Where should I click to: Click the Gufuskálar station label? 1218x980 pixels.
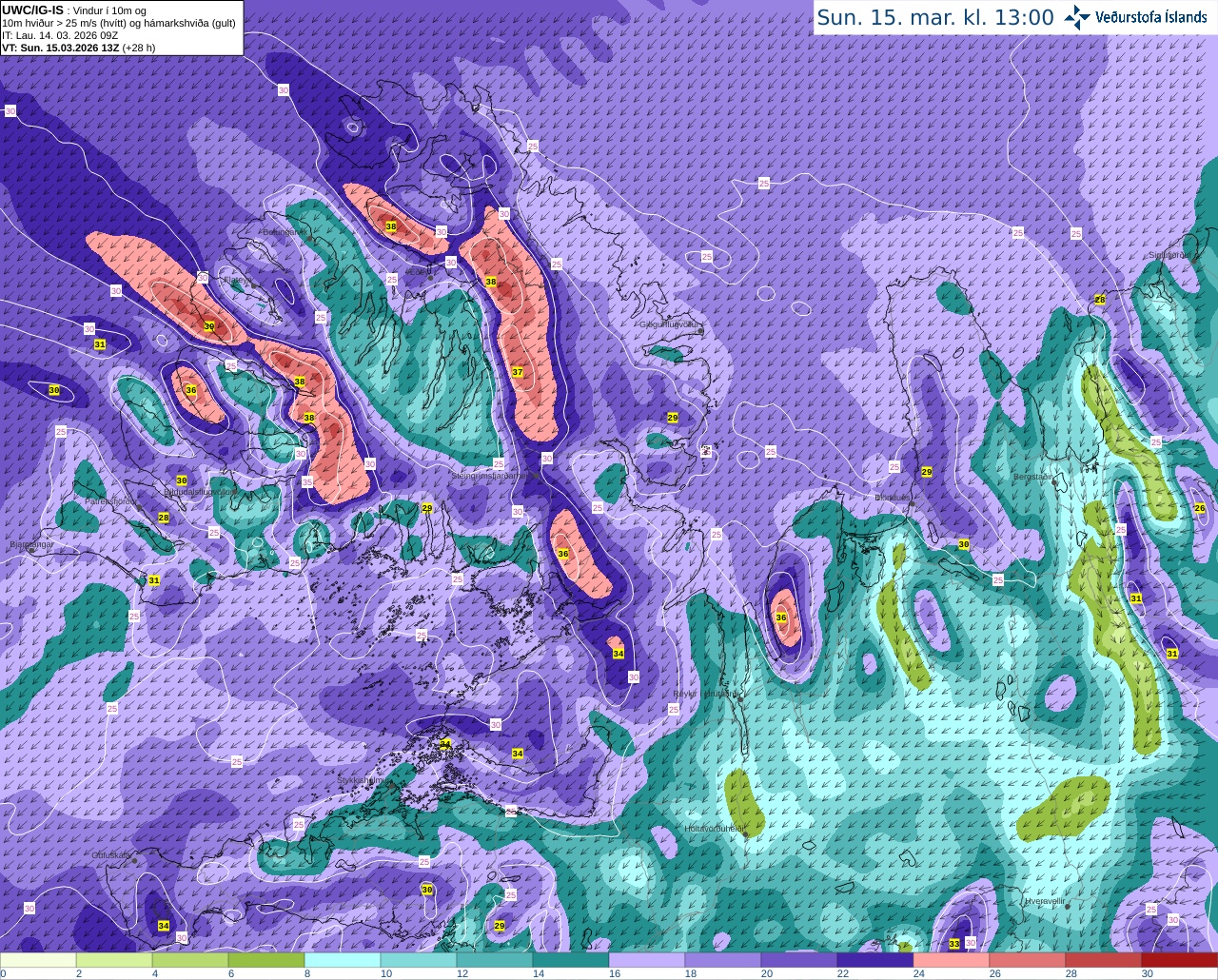[x=111, y=855]
